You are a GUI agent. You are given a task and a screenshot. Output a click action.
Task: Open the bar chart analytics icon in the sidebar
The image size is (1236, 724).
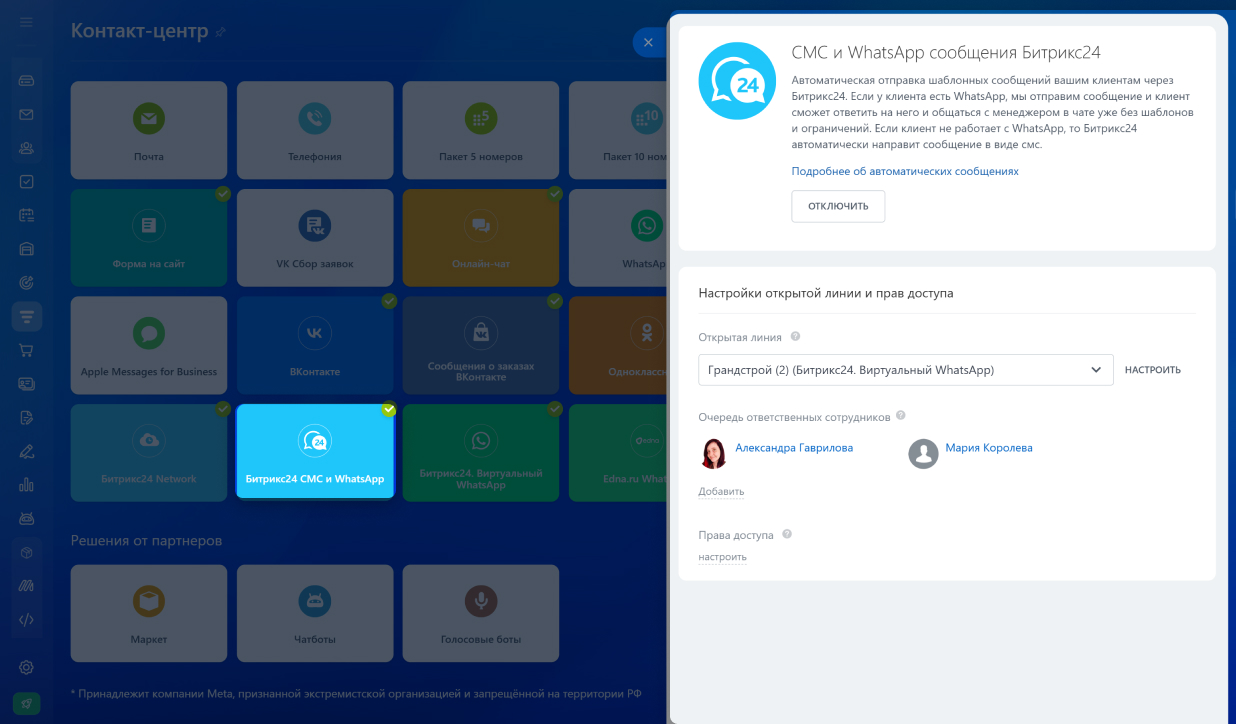(26, 485)
